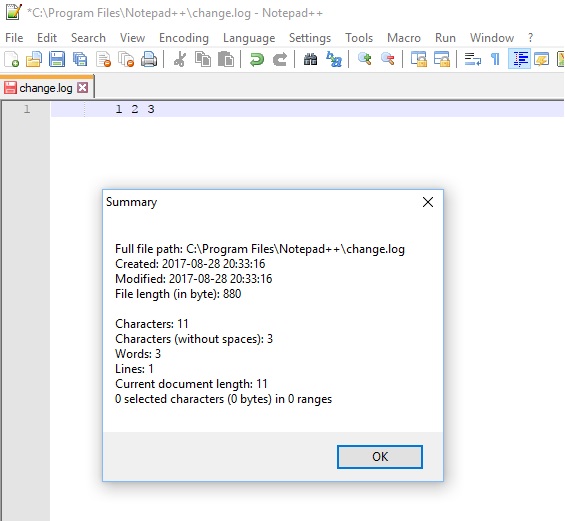Toggle Show All Characters pilcrow icon
Image resolution: width=565 pixels, height=521 pixels.
[496, 59]
